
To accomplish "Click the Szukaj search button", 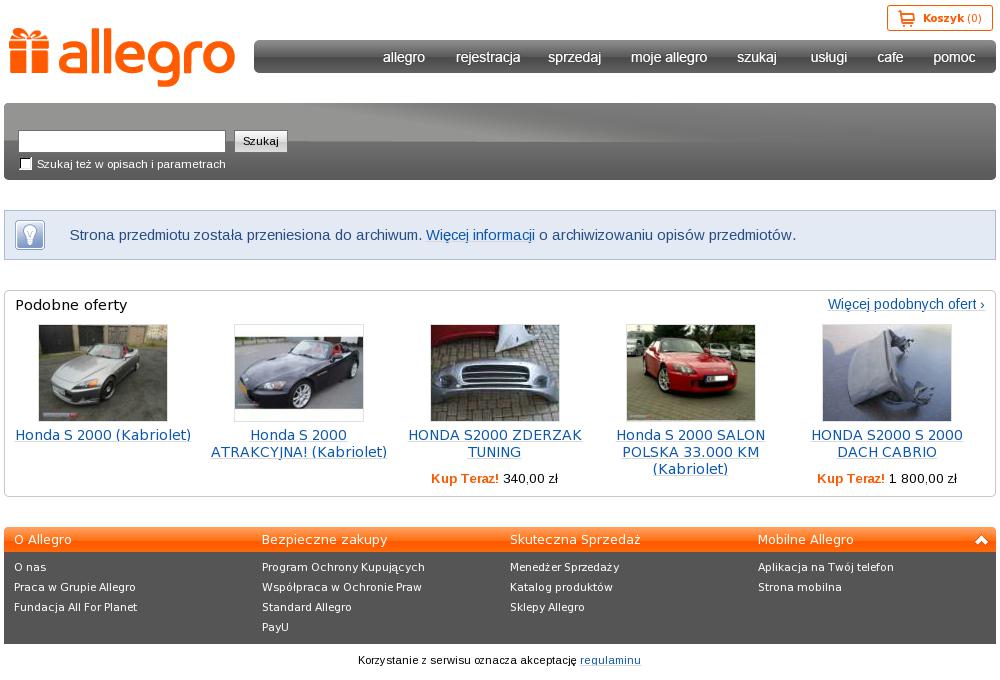I will 261,141.
